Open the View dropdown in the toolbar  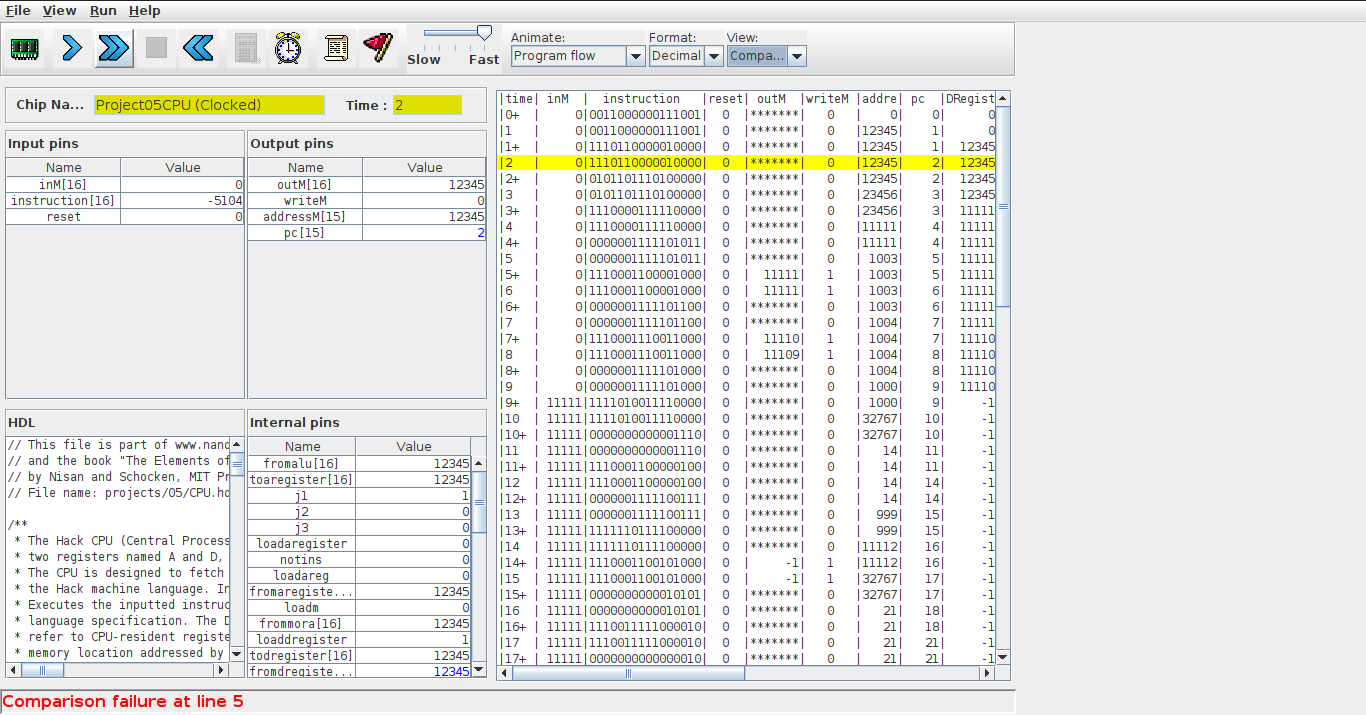click(766, 56)
